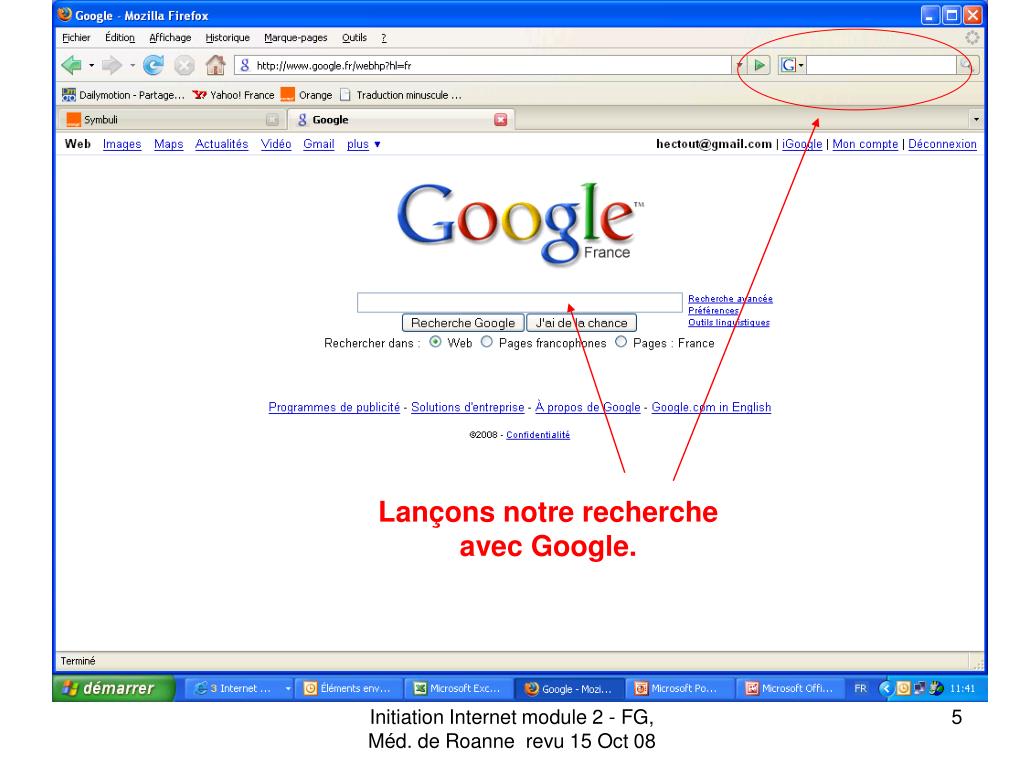Go to the Home page icon

click(216, 65)
